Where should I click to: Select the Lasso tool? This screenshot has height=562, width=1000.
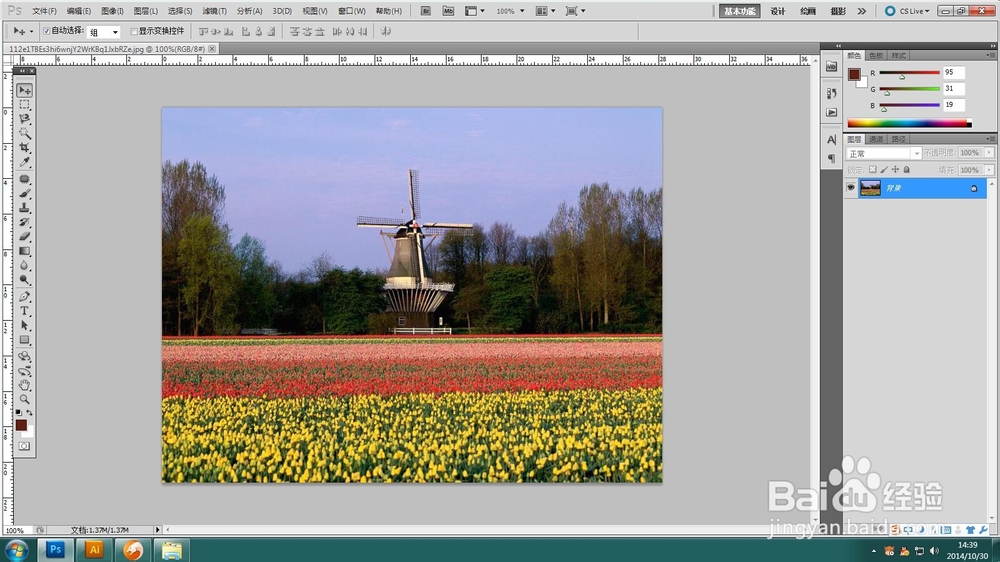(x=24, y=119)
